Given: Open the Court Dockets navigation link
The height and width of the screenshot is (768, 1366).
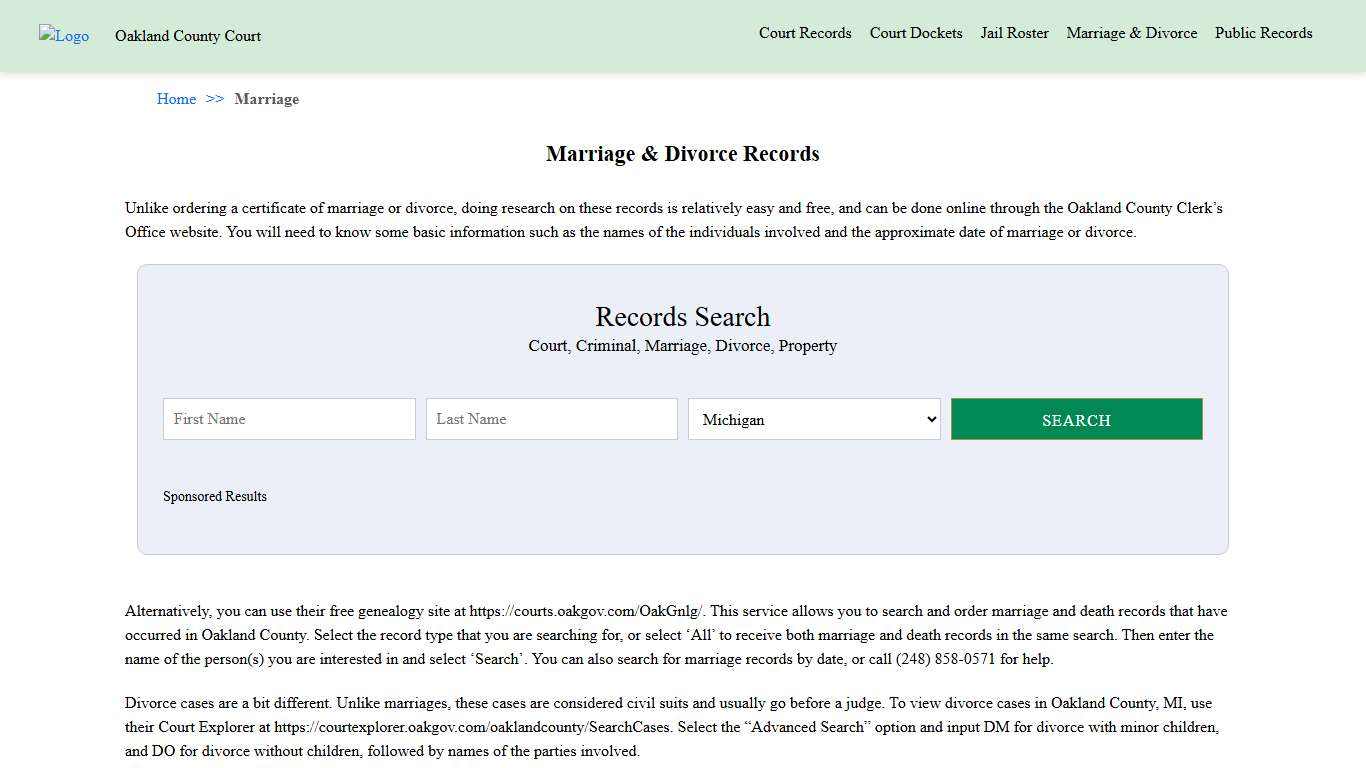Looking at the screenshot, I should pyautogui.click(x=915, y=33).
